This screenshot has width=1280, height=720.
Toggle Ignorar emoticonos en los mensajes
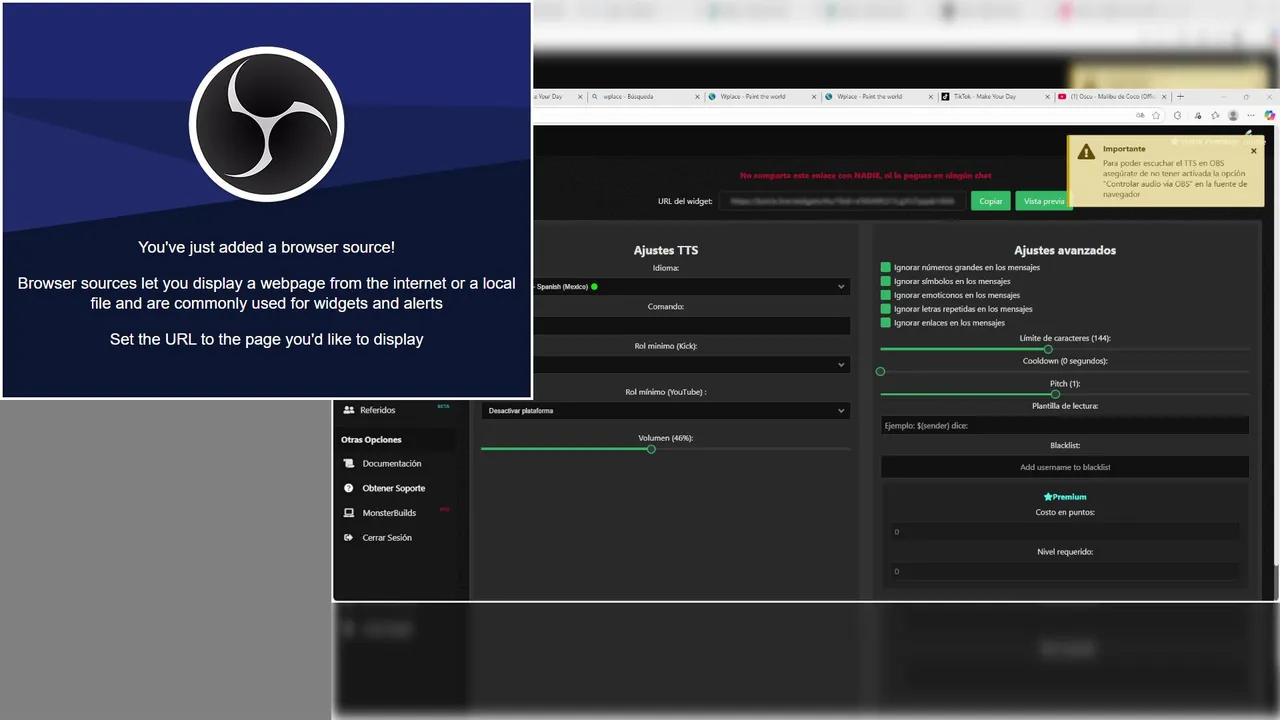886,295
